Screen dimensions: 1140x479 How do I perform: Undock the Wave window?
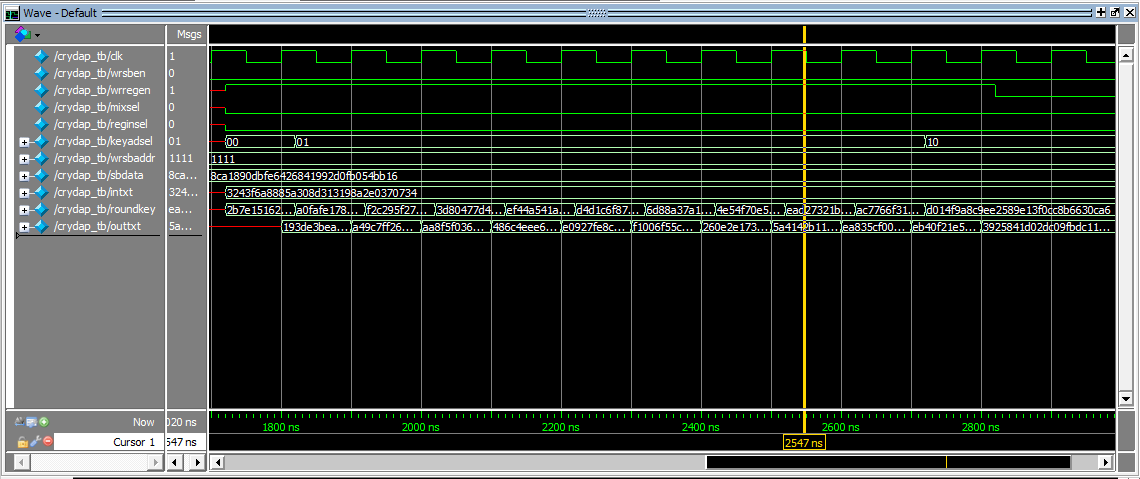point(1114,12)
